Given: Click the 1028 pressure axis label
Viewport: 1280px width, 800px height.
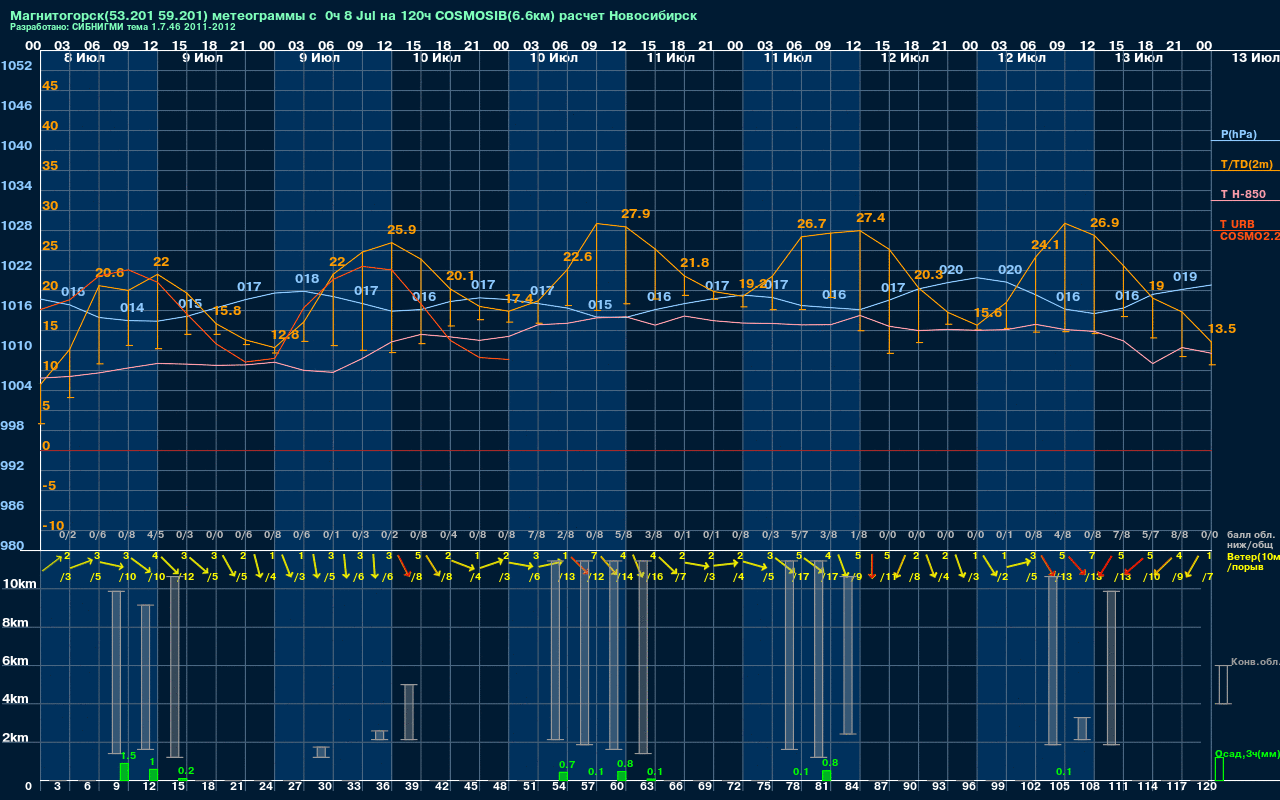Looking at the screenshot, I should coord(16,226).
